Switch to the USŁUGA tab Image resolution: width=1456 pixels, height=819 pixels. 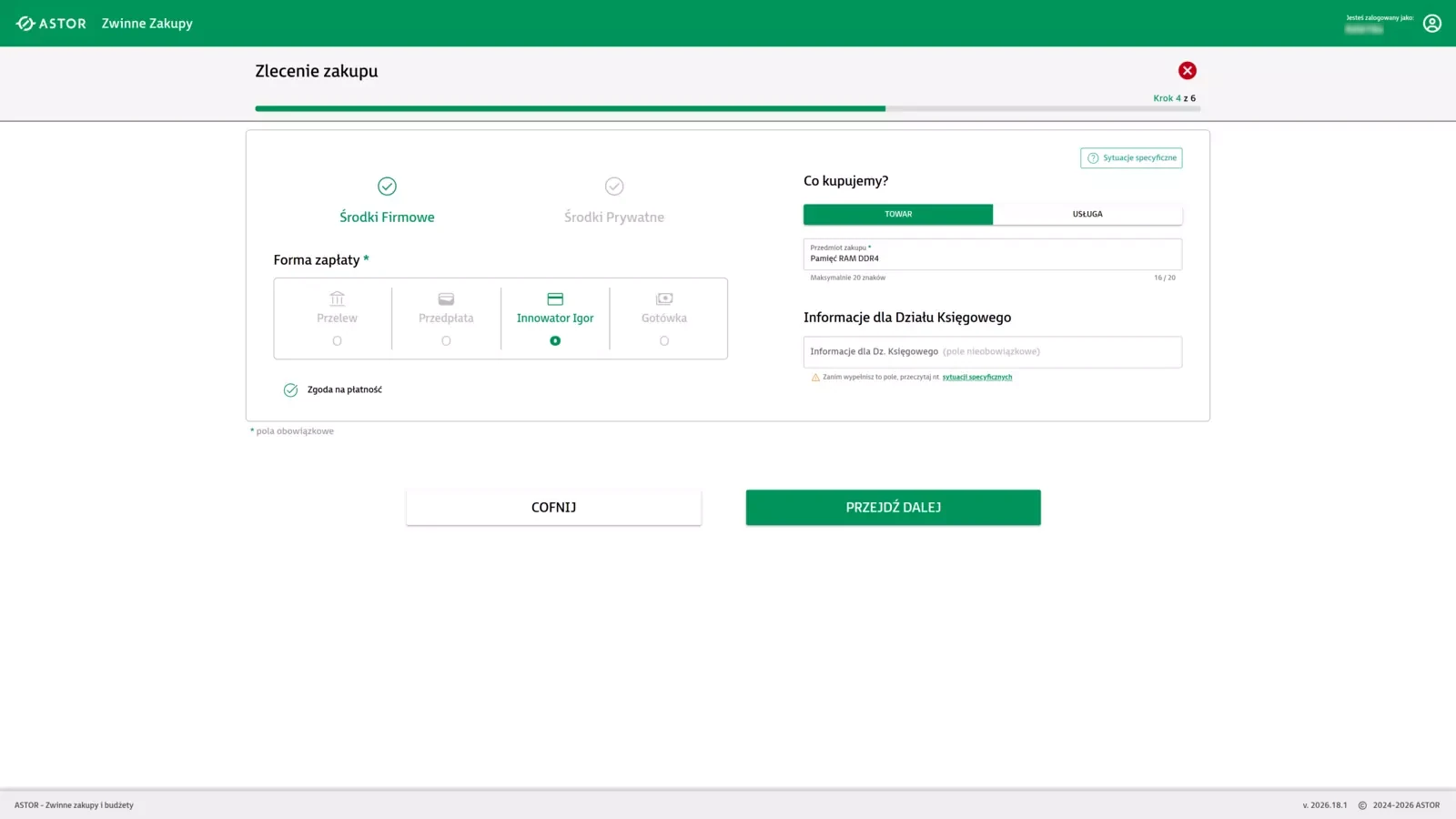pos(1087,215)
